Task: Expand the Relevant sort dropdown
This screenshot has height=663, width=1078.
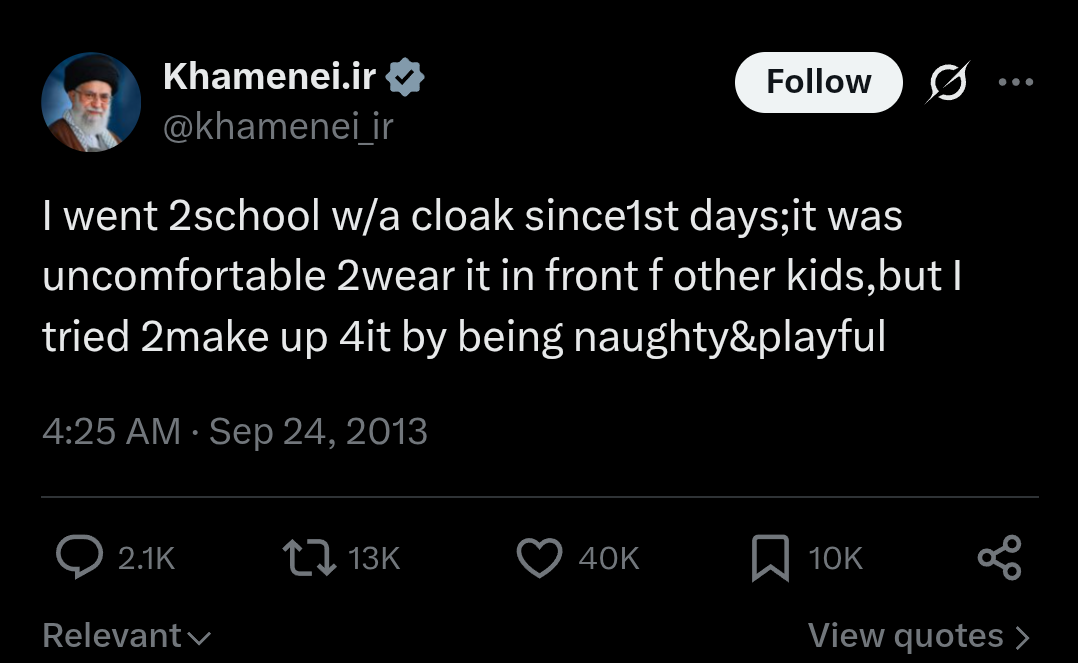Action: click(126, 635)
